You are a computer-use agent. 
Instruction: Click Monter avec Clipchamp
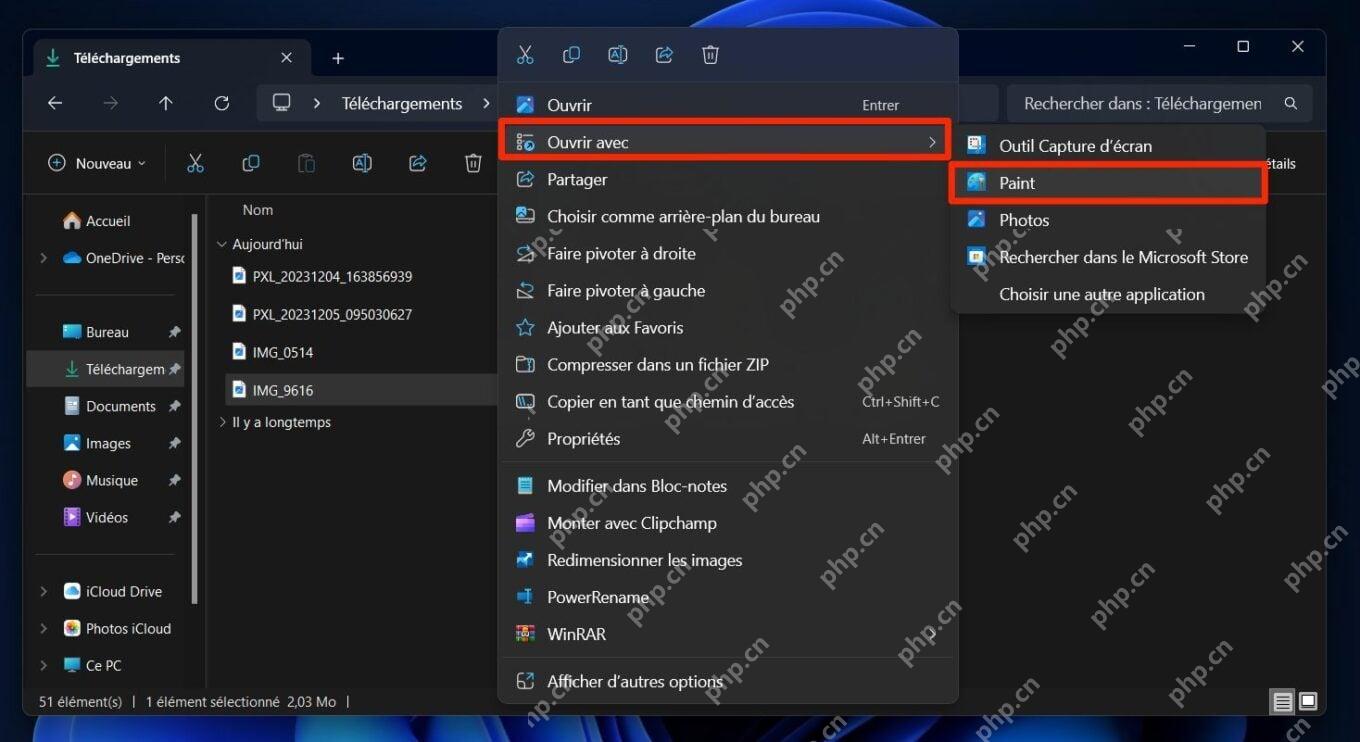728,523
